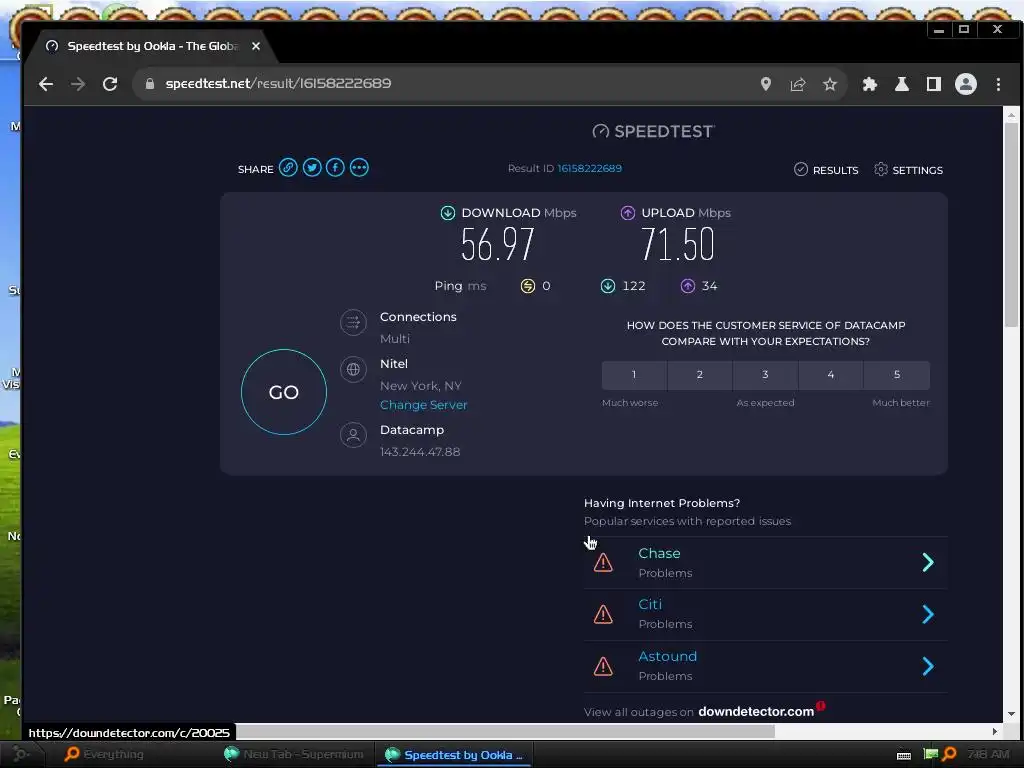Image resolution: width=1024 pixels, height=768 pixels.
Task: Click the Nitel server globe icon
Action: pos(353,369)
